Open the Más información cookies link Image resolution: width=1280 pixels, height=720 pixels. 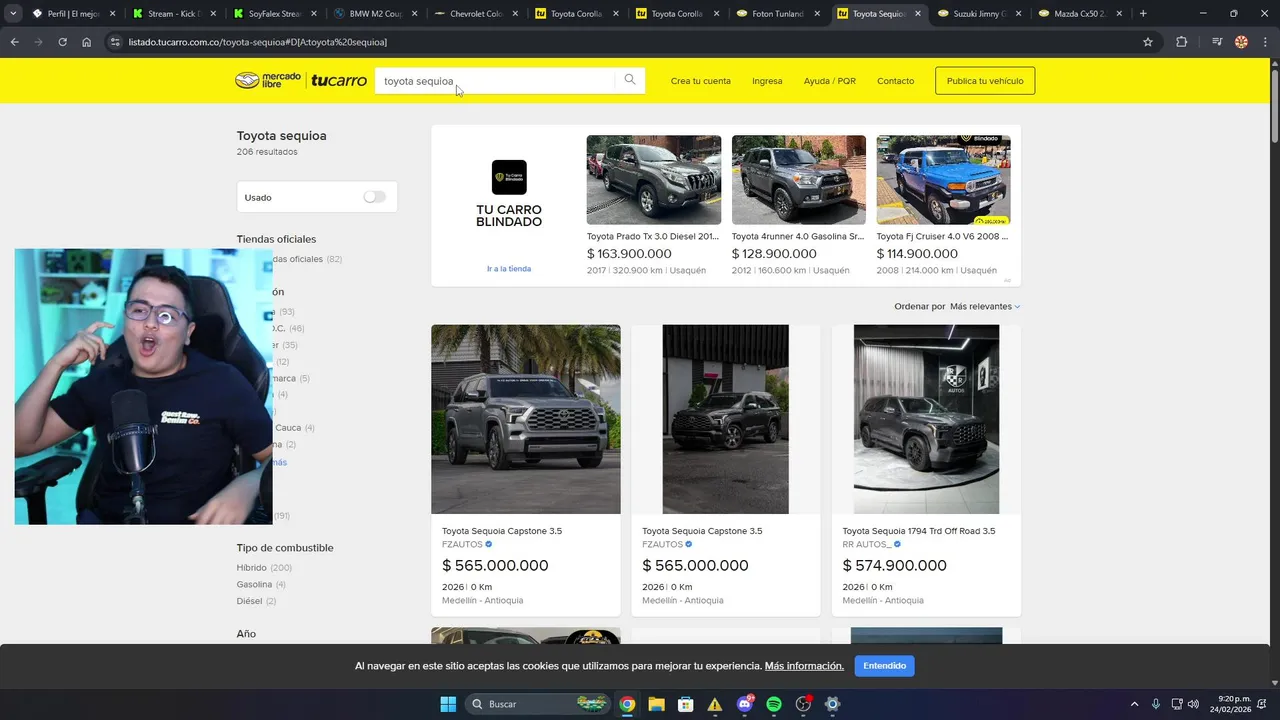(804, 666)
